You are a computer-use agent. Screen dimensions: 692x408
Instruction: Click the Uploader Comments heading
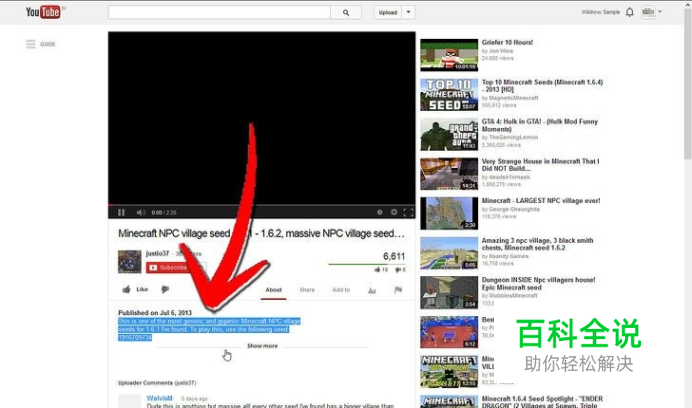157,383
